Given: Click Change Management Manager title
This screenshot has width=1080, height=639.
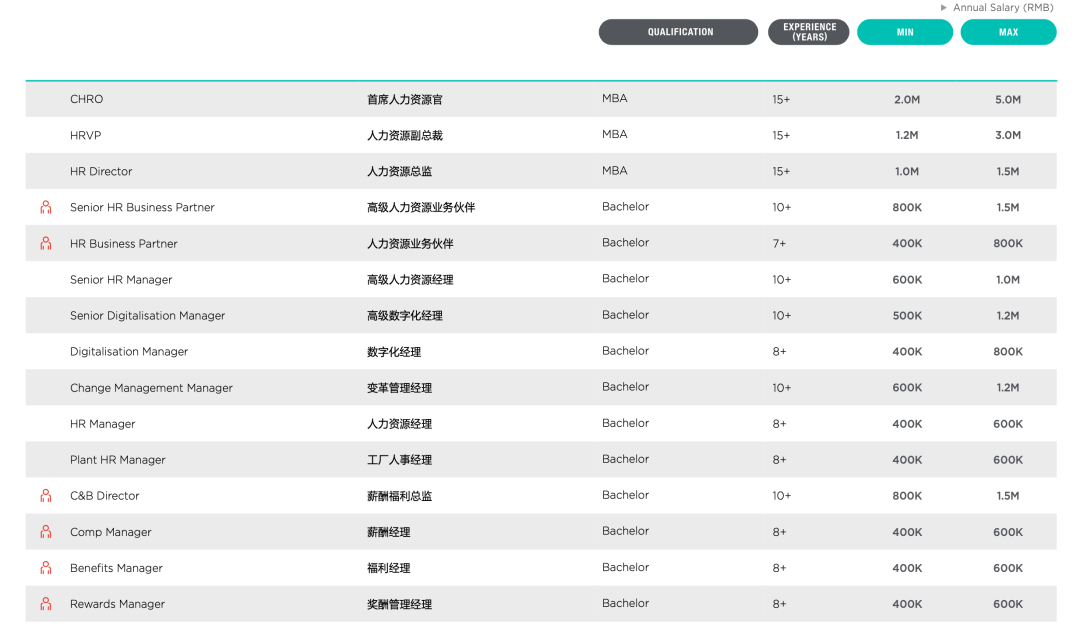Looking at the screenshot, I should [151, 388].
